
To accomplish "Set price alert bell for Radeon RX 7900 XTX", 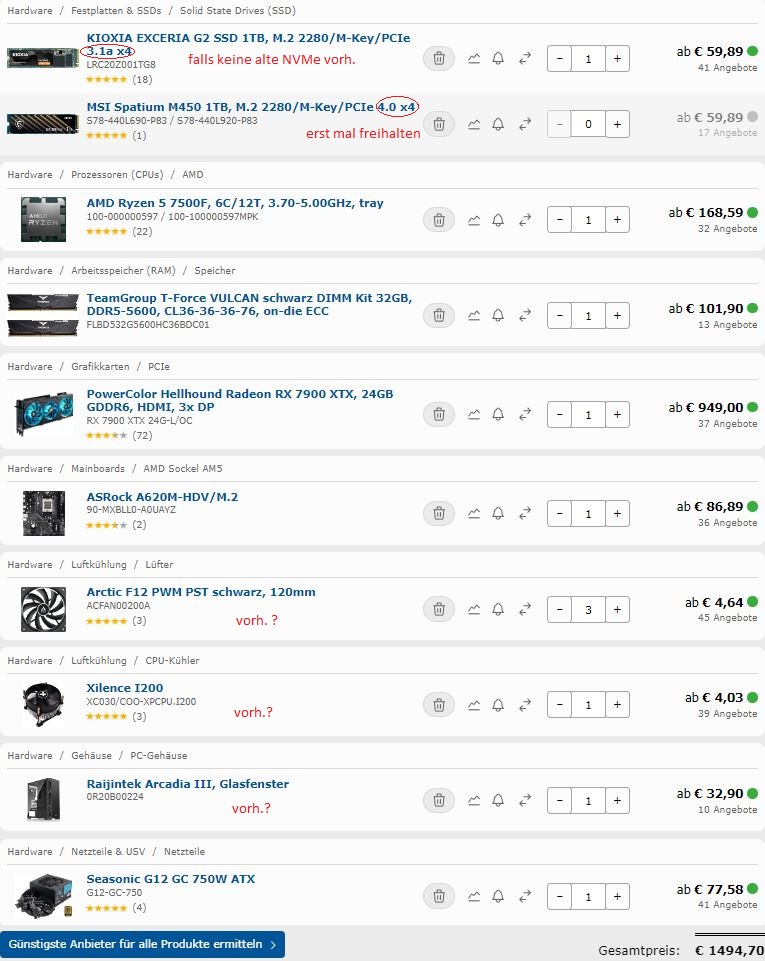I will 498,414.
